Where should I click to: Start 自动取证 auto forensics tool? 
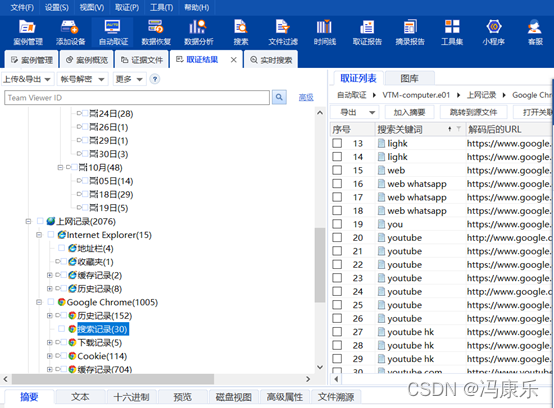113,32
